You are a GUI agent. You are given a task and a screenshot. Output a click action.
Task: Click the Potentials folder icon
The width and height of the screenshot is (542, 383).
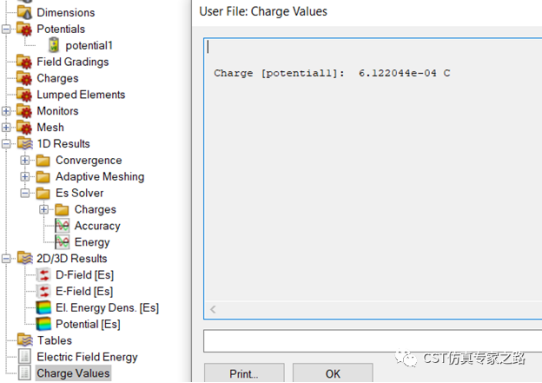coord(25,29)
